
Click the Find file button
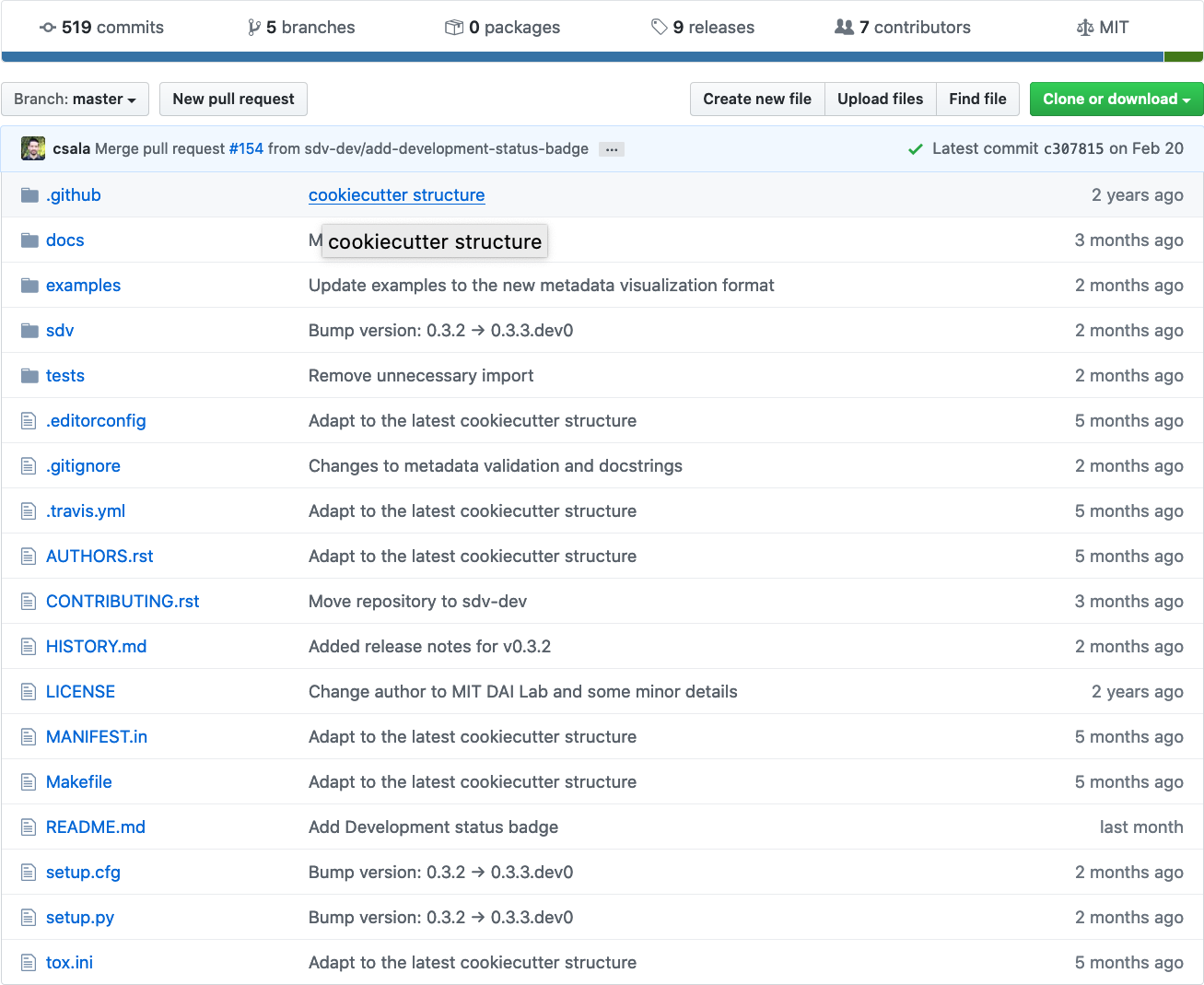[x=977, y=100]
